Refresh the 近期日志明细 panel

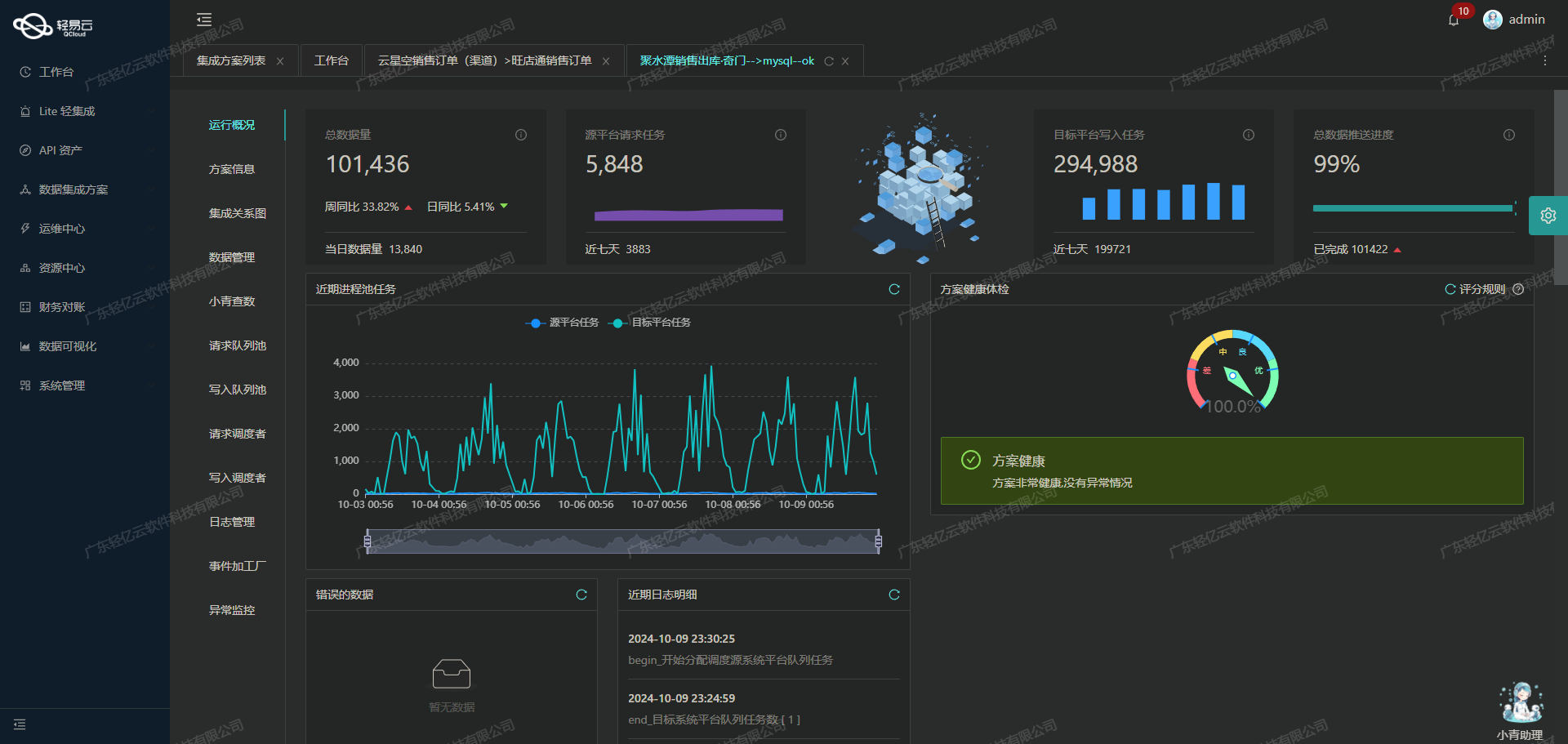pos(894,595)
